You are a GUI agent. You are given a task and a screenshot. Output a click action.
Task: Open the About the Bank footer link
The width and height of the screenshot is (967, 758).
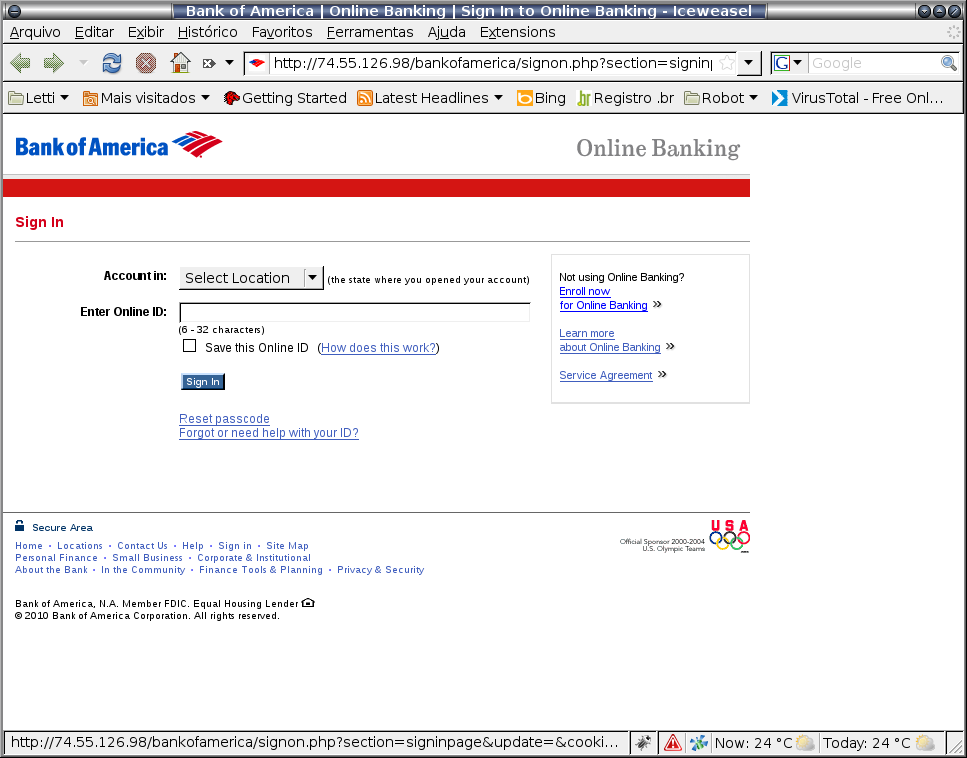click(x=51, y=570)
